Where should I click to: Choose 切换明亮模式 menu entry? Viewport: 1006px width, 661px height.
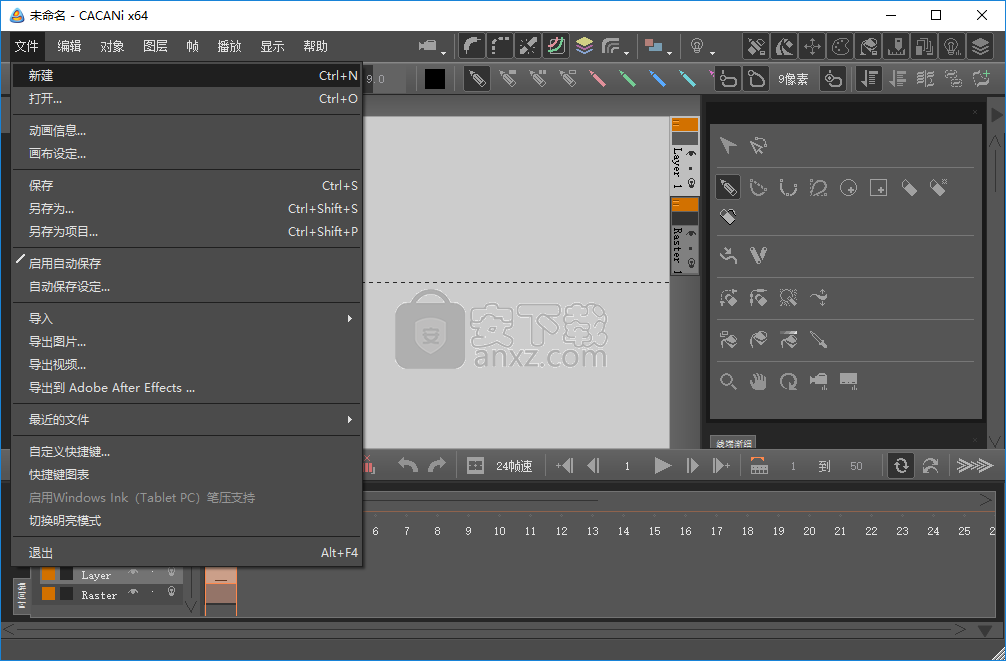point(187,520)
